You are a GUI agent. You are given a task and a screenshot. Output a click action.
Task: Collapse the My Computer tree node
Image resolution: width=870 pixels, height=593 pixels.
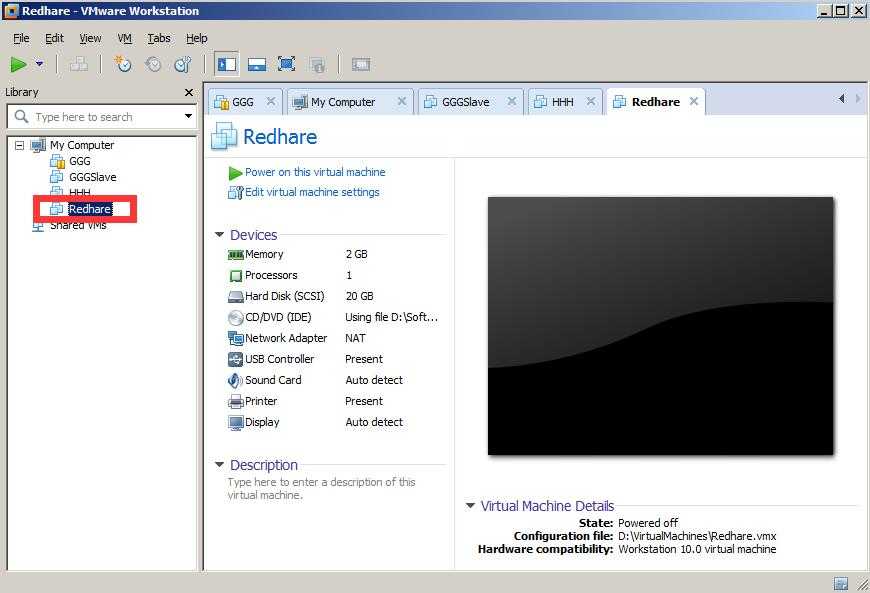[20, 145]
